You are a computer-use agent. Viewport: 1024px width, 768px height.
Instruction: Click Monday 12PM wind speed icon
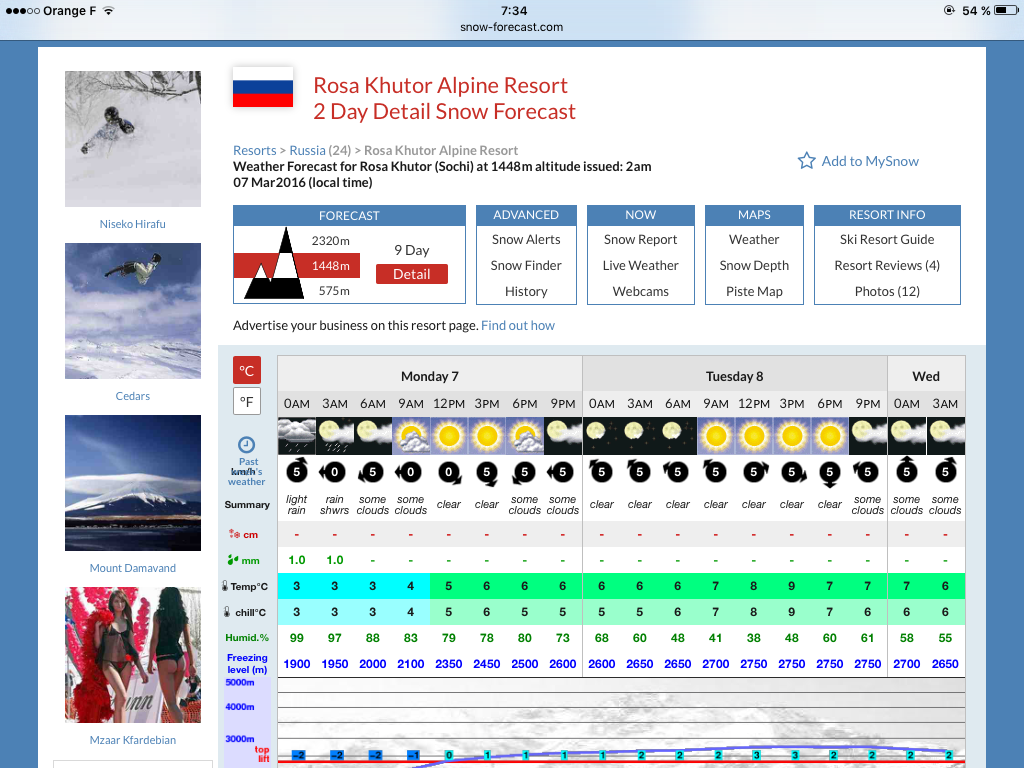click(449, 472)
